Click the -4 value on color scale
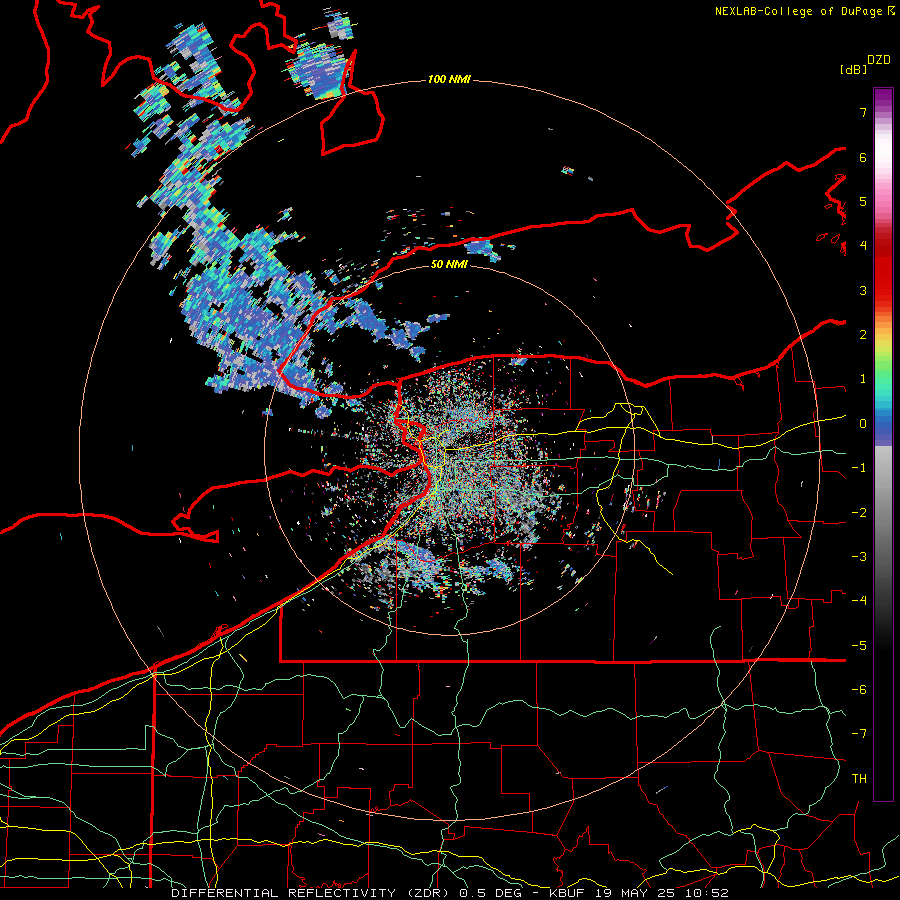The width and height of the screenshot is (900, 900). [859, 601]
